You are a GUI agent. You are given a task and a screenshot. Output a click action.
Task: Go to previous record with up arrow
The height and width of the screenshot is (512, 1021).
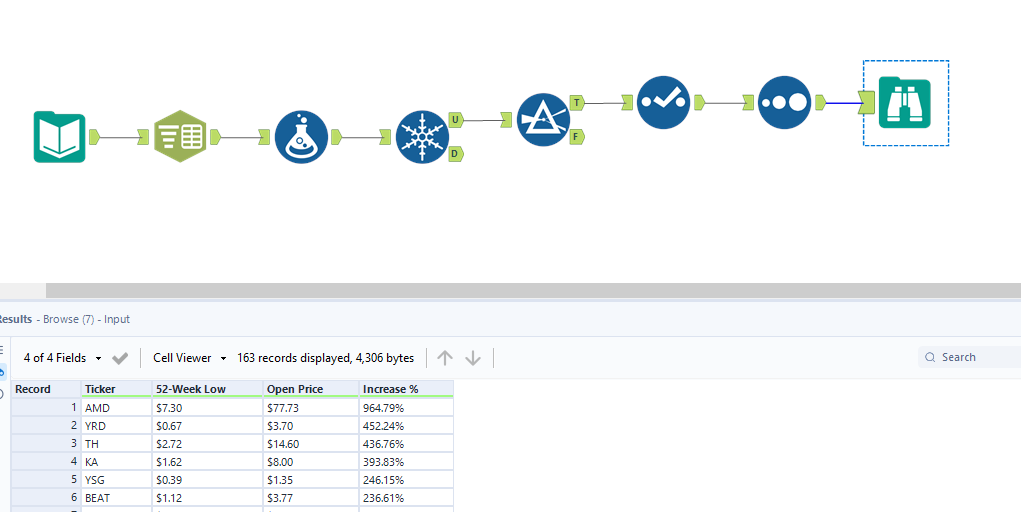point(445,358)
